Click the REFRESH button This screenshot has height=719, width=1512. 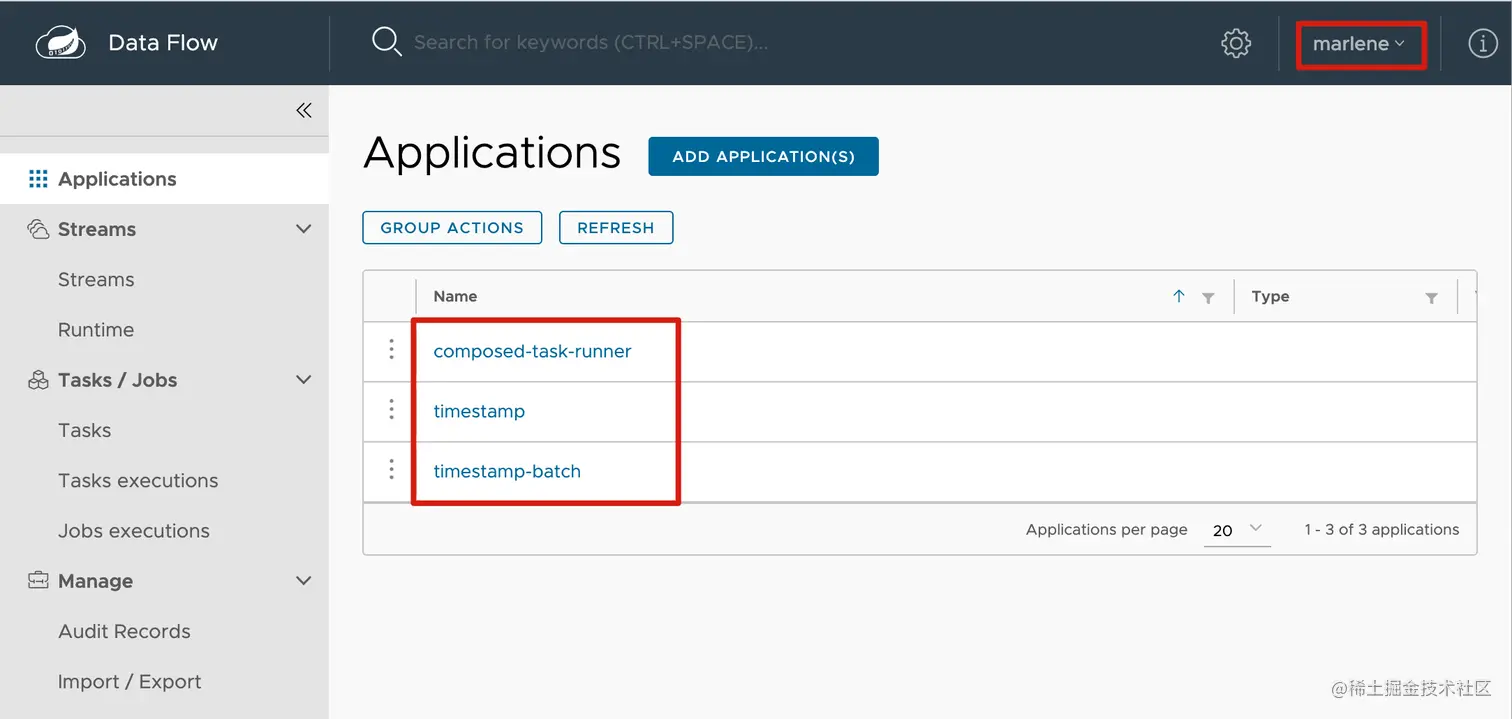(x=616, y=227)
